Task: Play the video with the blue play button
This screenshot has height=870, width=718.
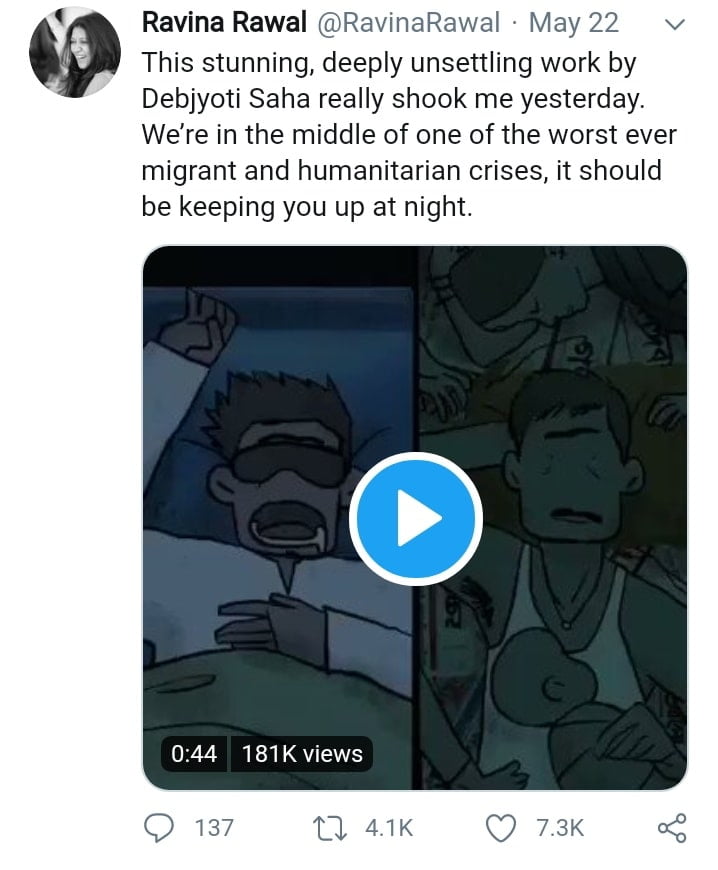Action: tap(415, 518)
